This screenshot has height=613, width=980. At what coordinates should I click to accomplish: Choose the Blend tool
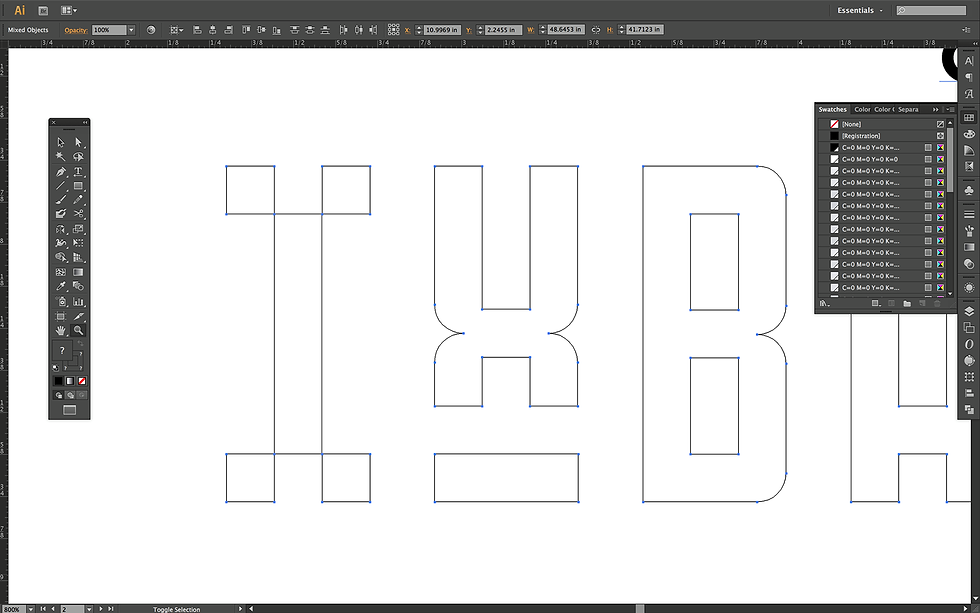tap(78, 286)
